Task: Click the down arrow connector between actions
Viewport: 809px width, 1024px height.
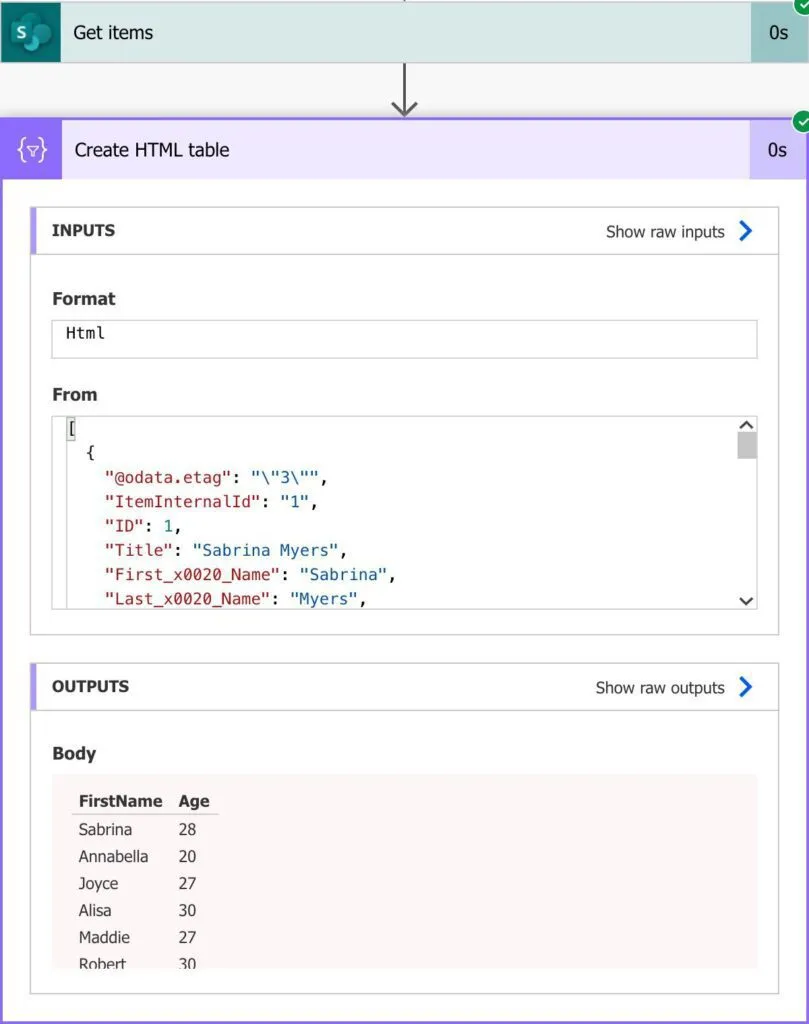Action: point(404,92)
